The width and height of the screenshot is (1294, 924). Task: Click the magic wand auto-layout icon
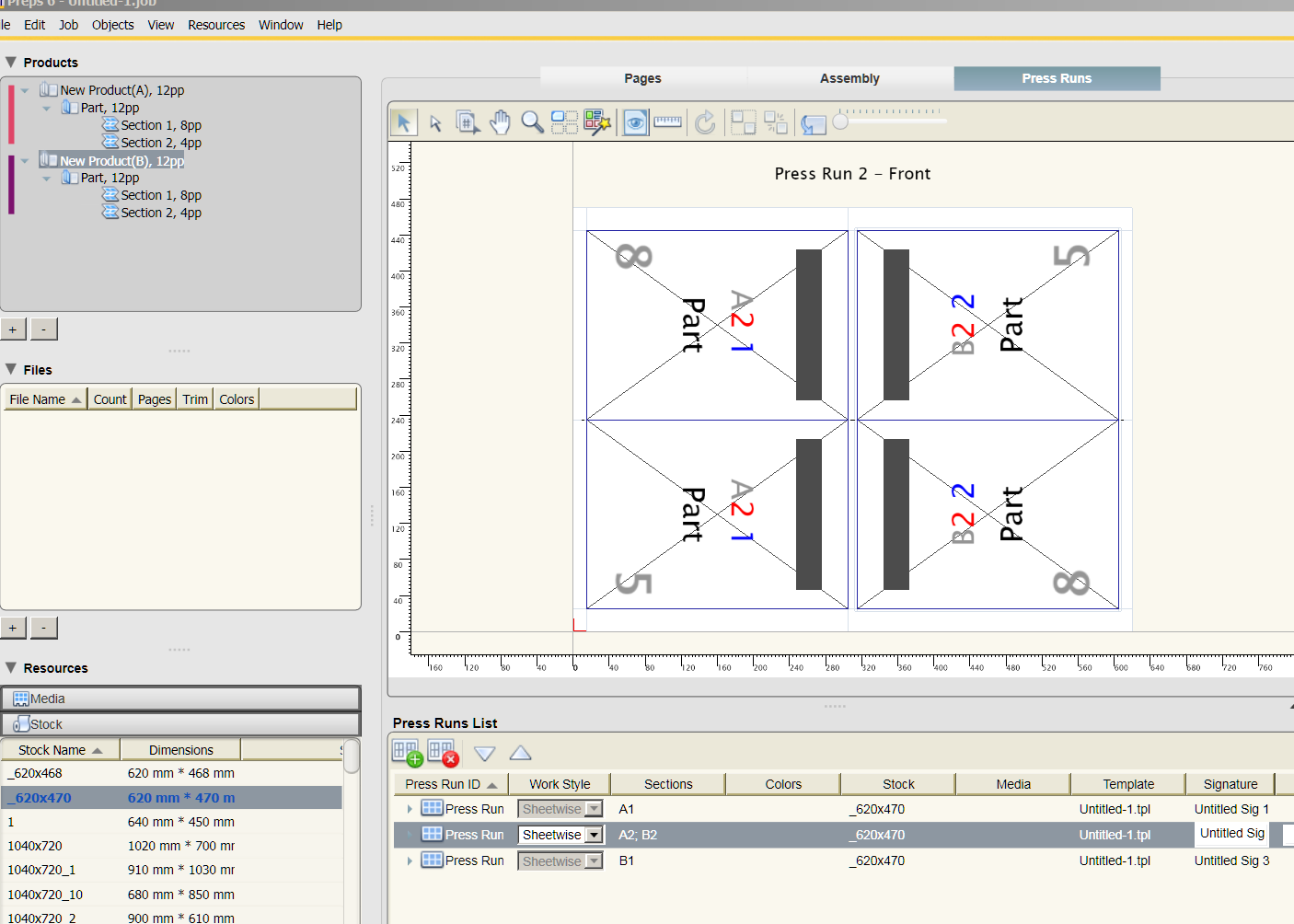[597, 122]
